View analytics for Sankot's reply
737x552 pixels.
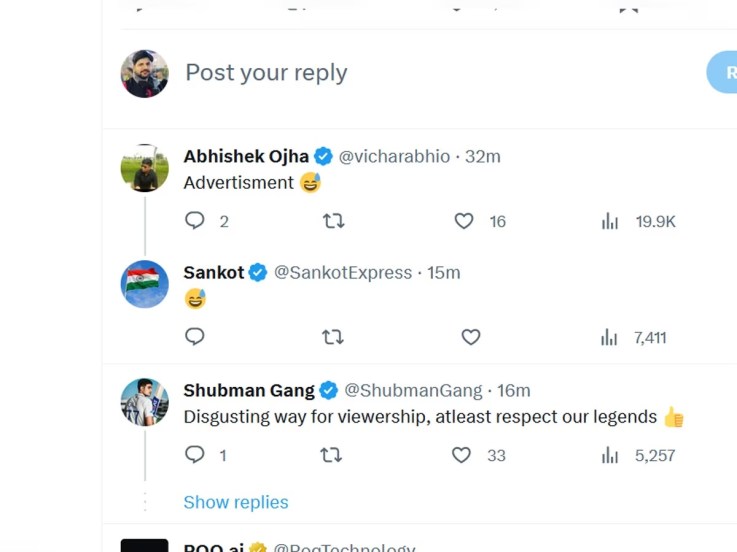coord(610,338)
